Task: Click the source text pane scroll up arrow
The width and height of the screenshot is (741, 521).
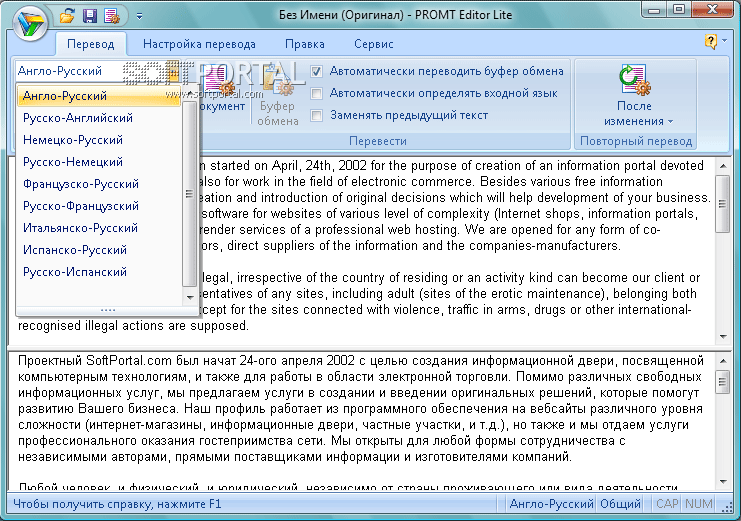Action: click(723, 166)
